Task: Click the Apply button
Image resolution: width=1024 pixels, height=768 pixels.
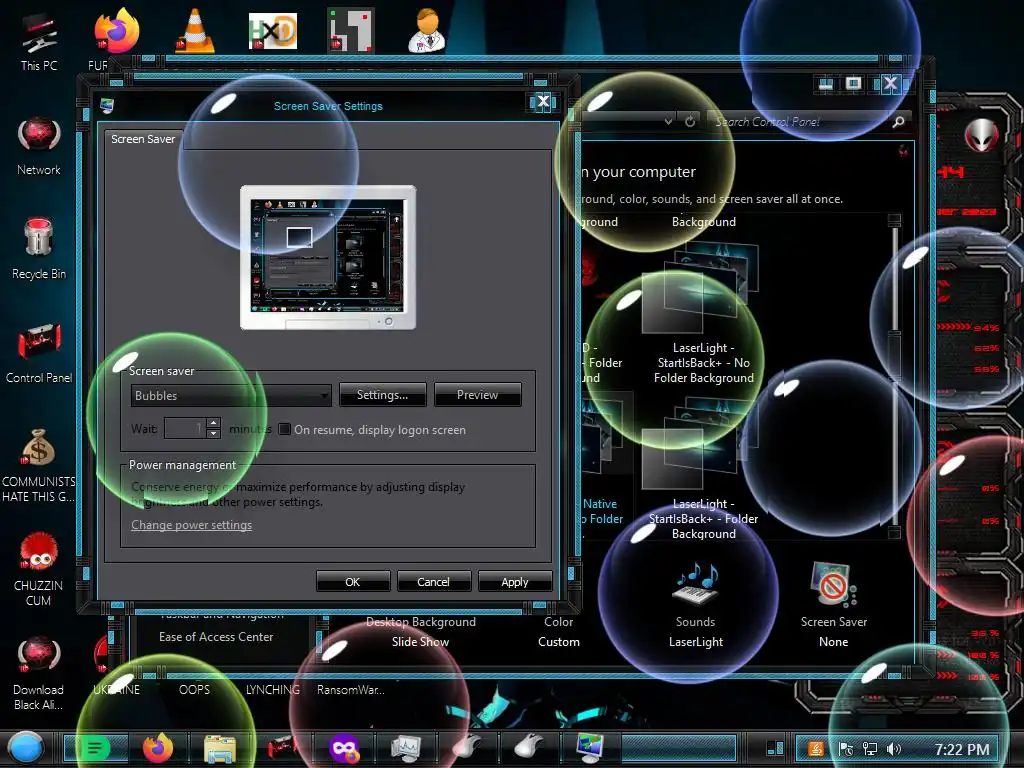Action: pyautogui.click(x=515, y=581)
